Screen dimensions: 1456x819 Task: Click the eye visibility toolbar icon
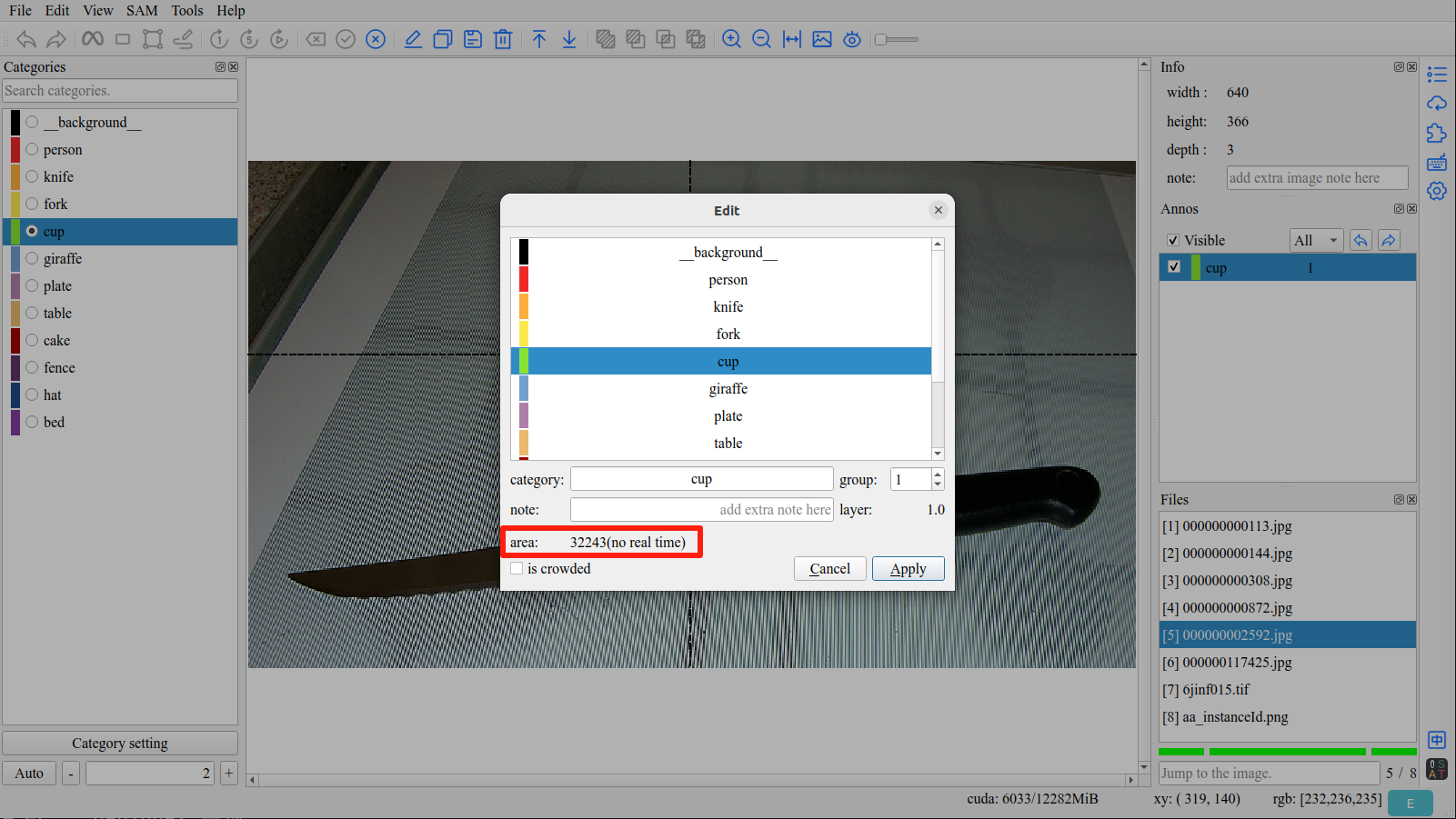pos(852,39)
